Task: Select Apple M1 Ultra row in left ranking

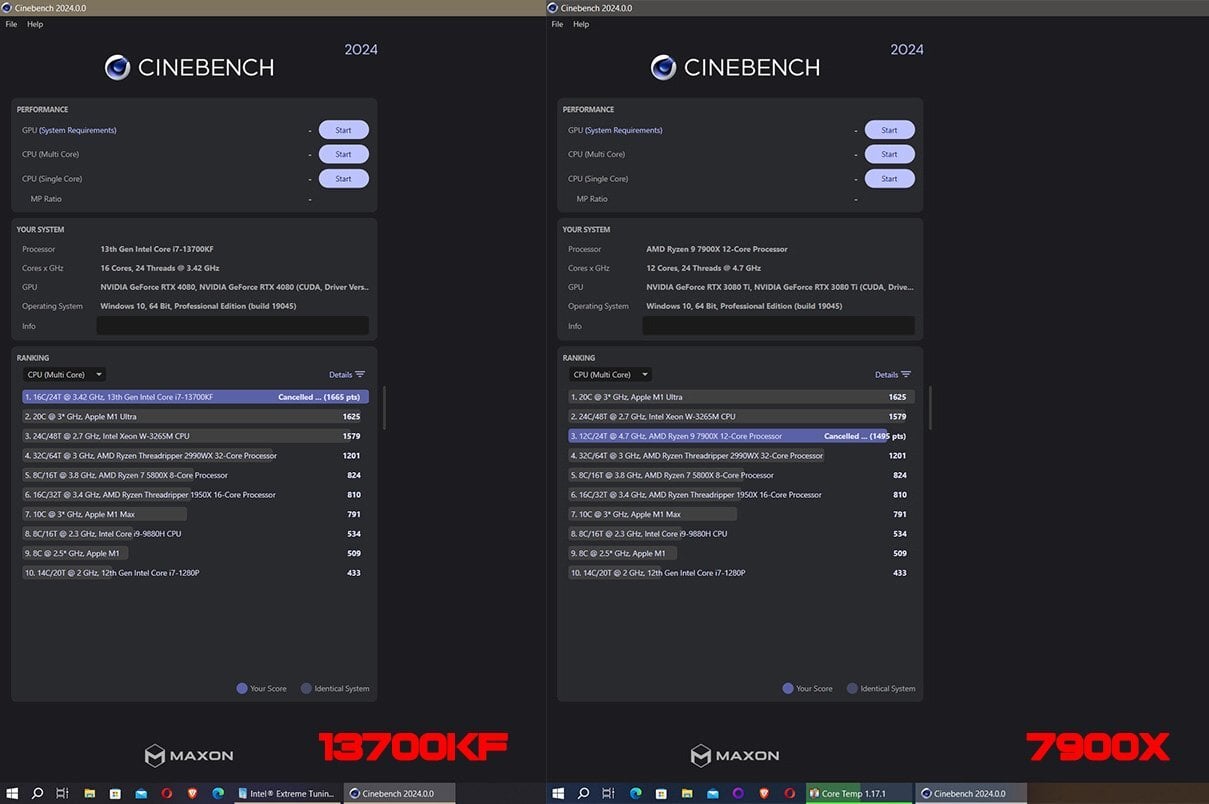Action: pyautogui.click(x=195, y=417)
